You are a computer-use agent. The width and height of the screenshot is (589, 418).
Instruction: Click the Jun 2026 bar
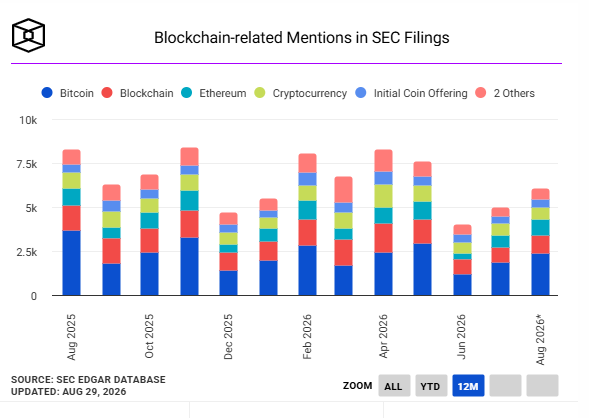462,260
